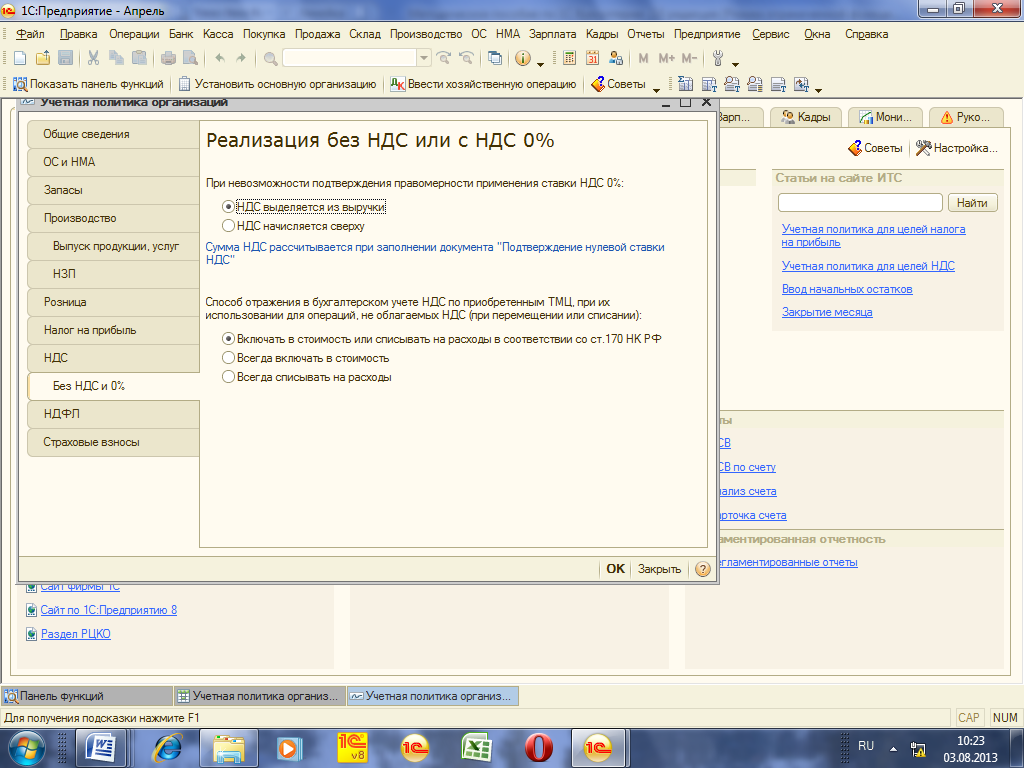The height and width of the screenshot is (768, 1024).
Task: Click the Найти button
Action: point(972,203)
